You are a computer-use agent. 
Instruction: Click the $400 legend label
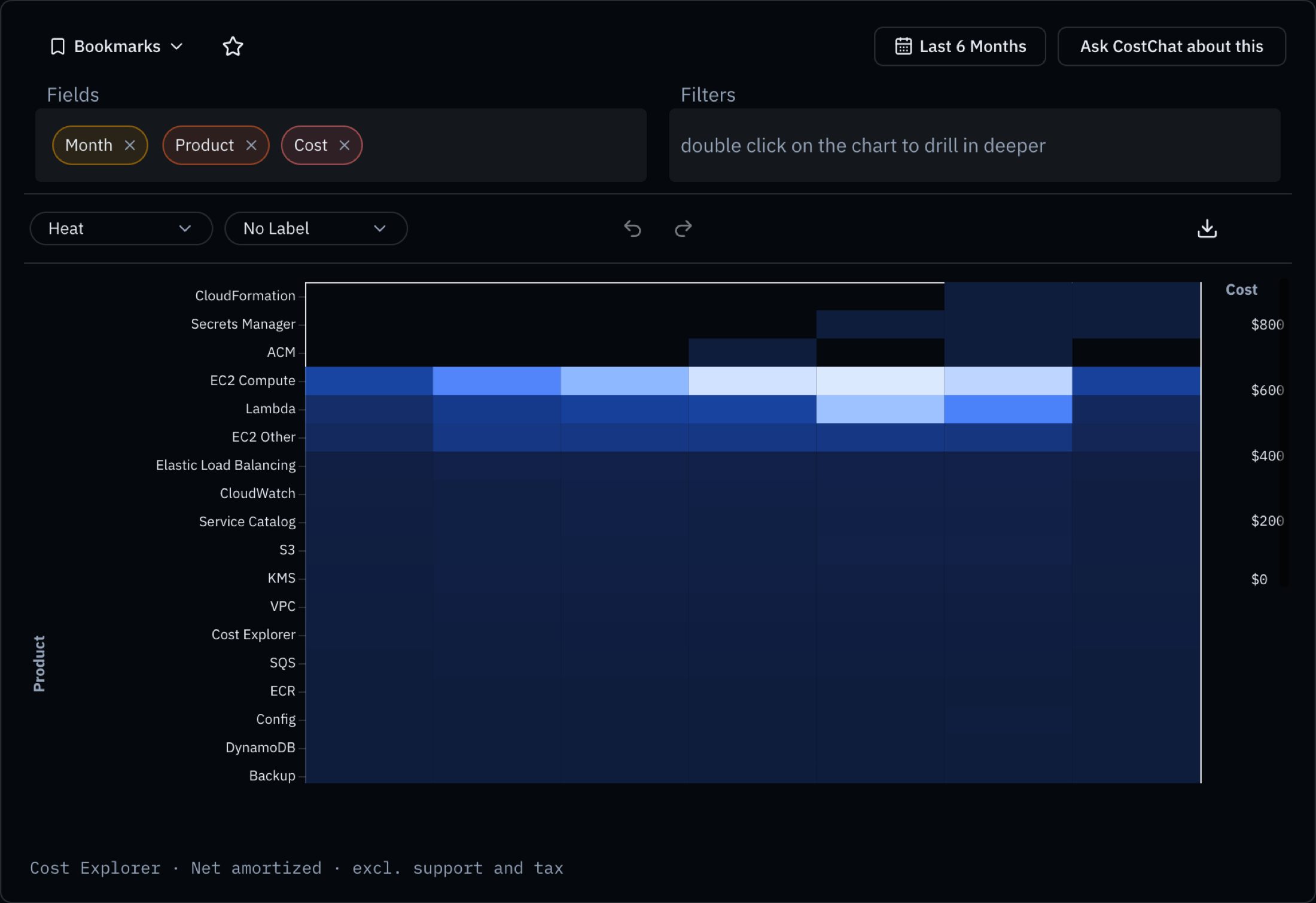coord(1268,456)
